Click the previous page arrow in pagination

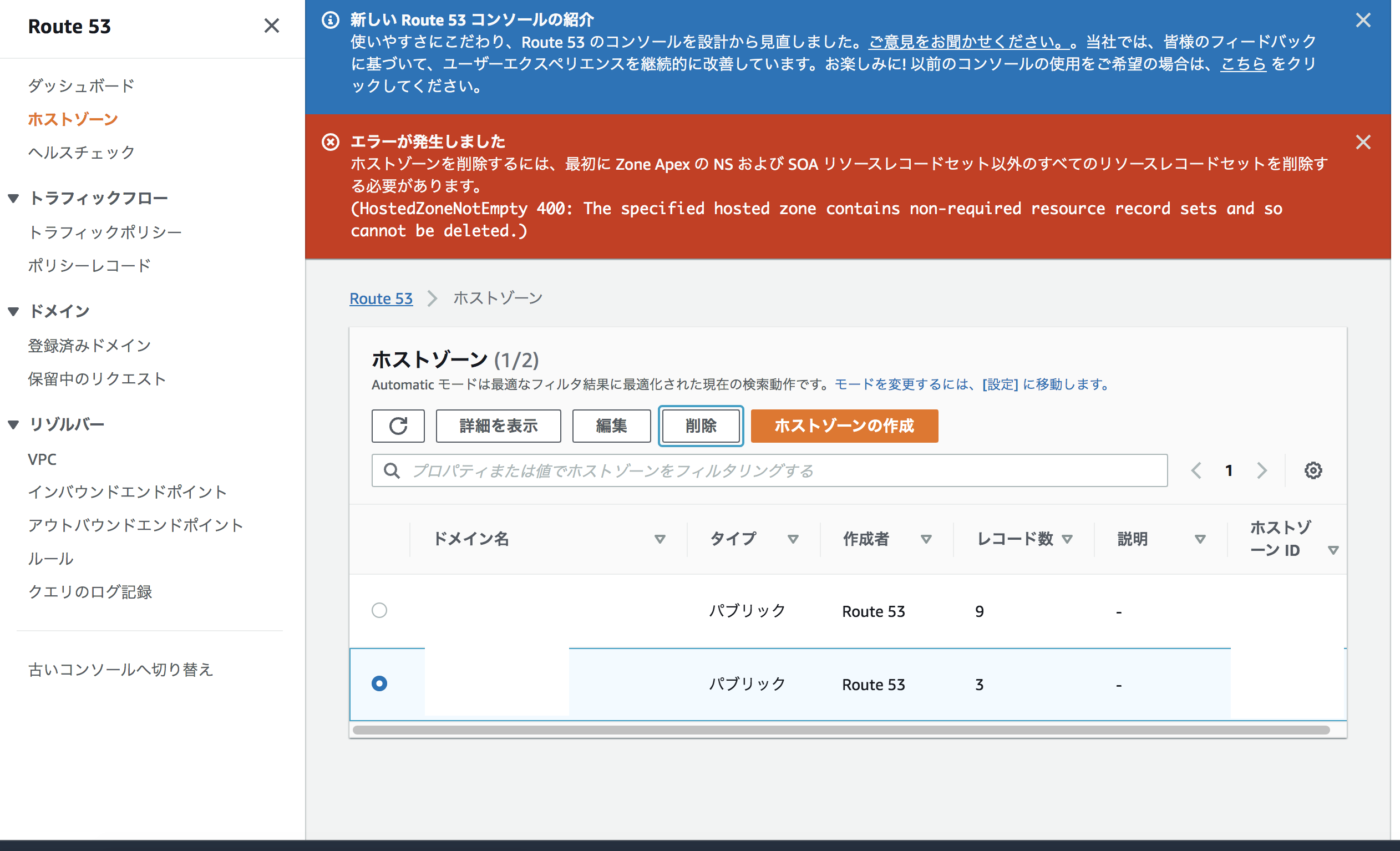(1196, 470)
